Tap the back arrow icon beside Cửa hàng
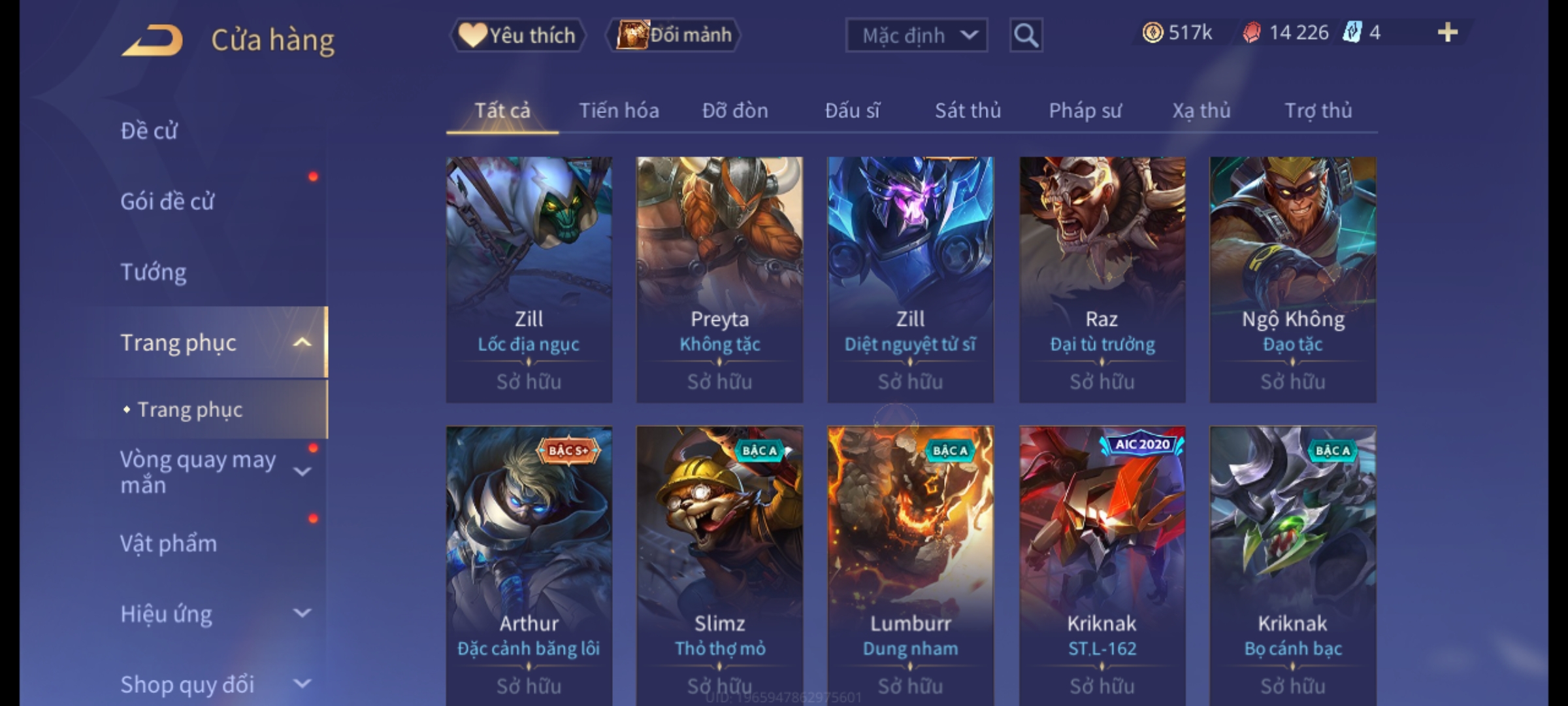 [152, 41]
